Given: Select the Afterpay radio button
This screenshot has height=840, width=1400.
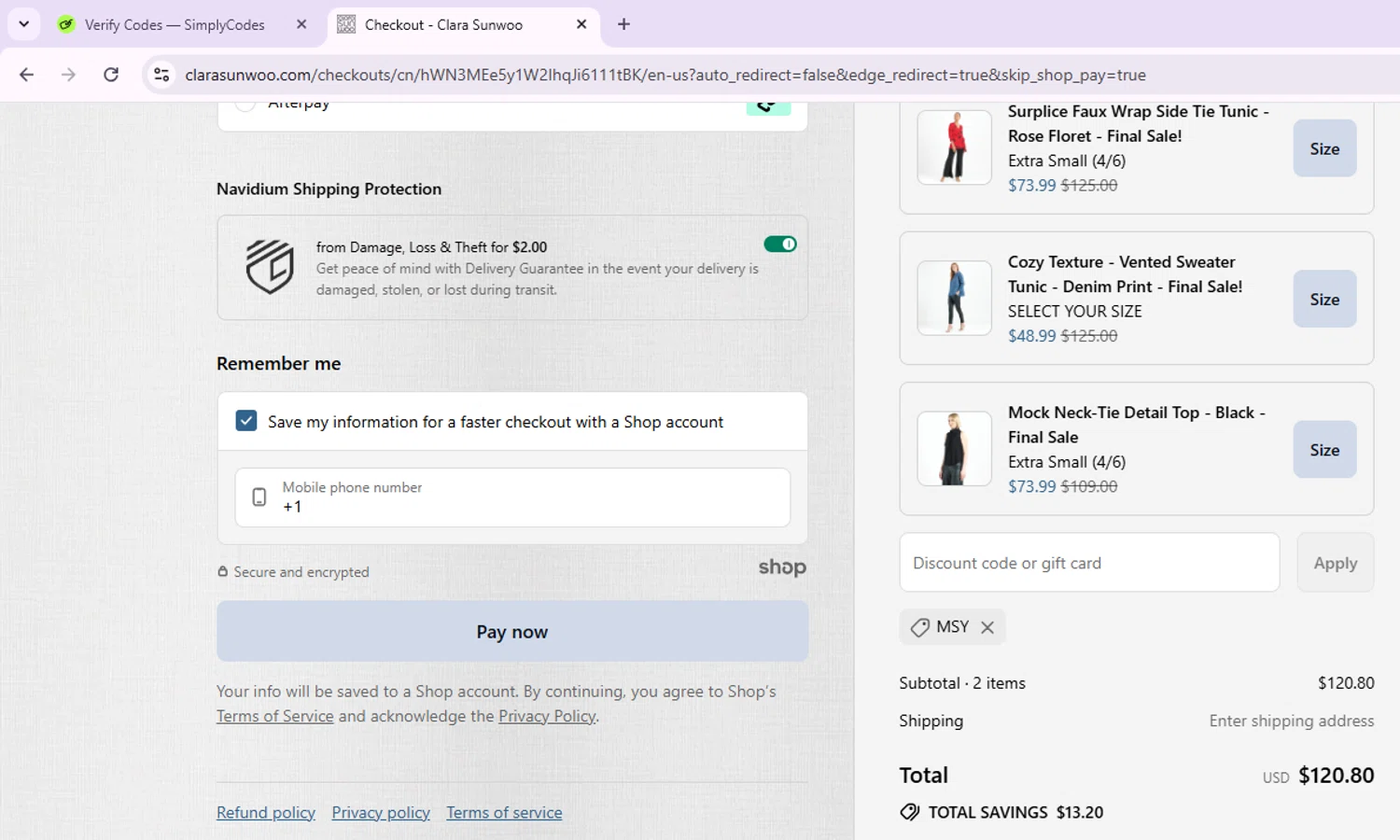Looking at the screenshot, I should (245, 104).
